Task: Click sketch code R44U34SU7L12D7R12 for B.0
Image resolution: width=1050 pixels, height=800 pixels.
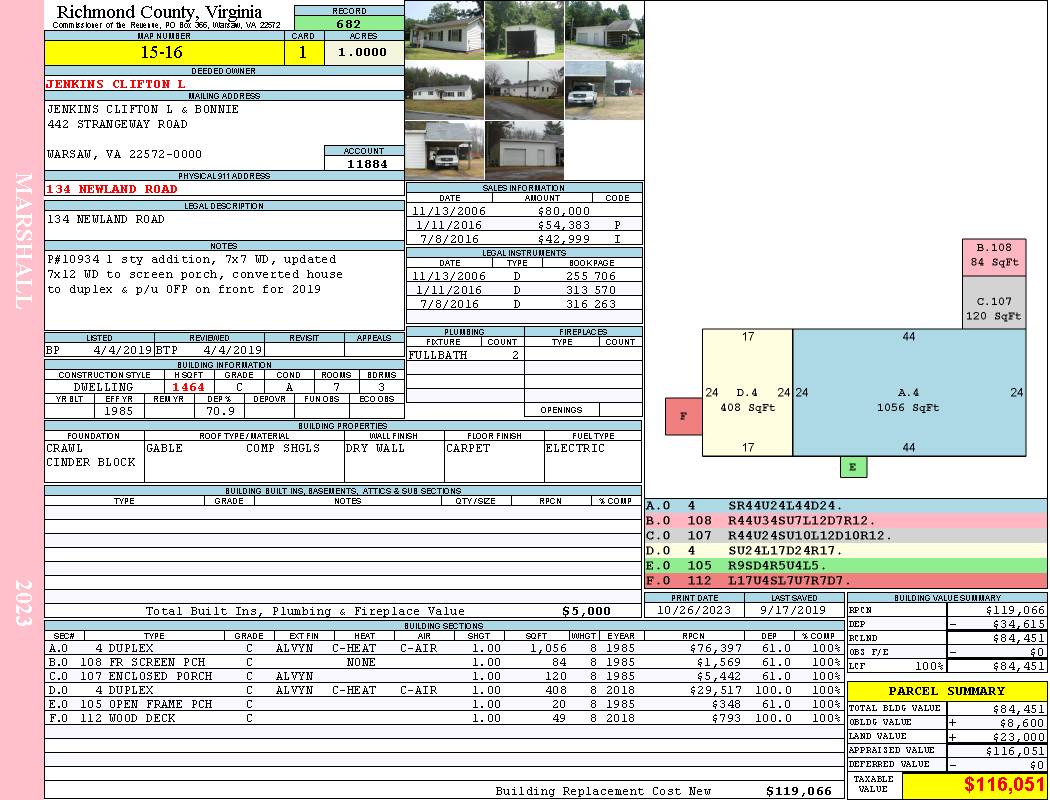Action: tap(802, 521)
